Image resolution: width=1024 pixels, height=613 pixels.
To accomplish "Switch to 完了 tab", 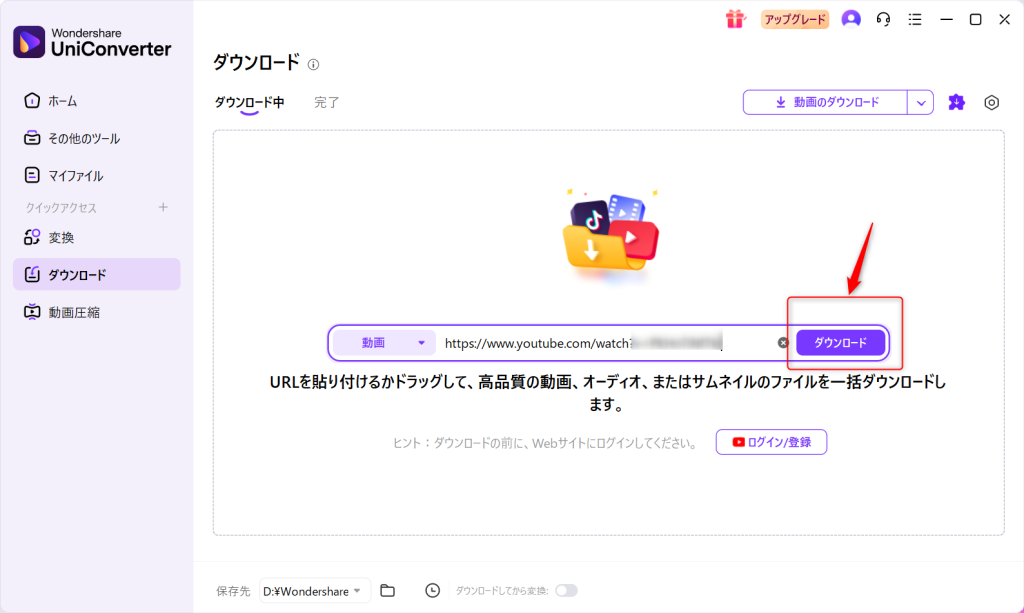I will pyautogui.click(x=327, y=102).
